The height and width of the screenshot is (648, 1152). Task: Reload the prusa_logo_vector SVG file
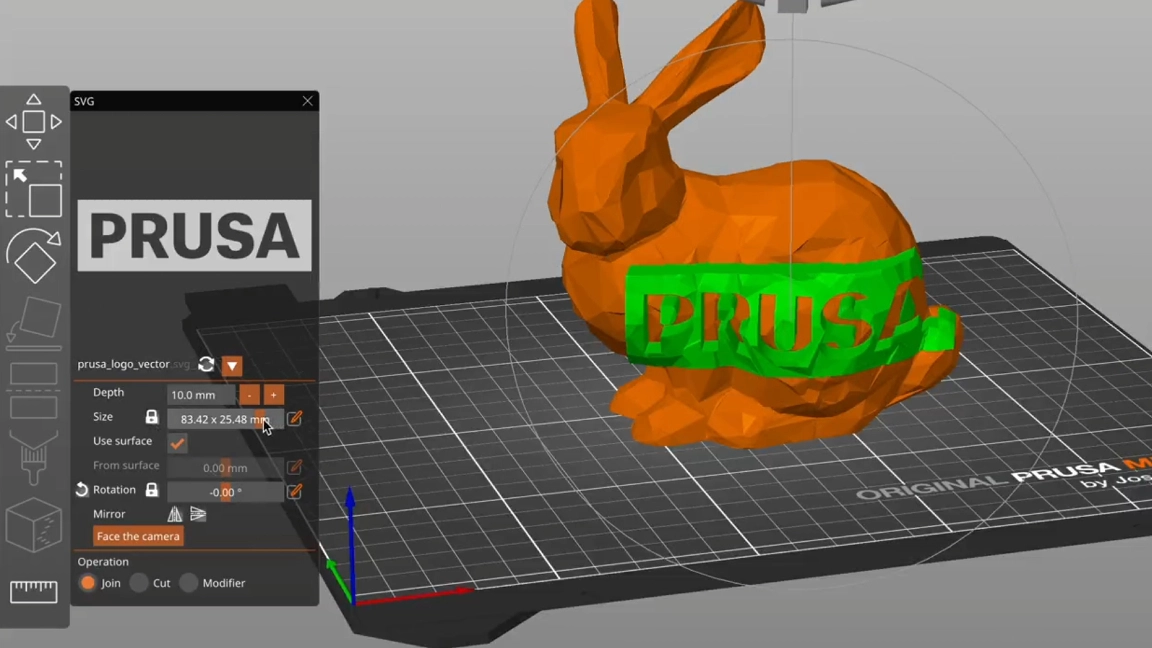(206, 364)
